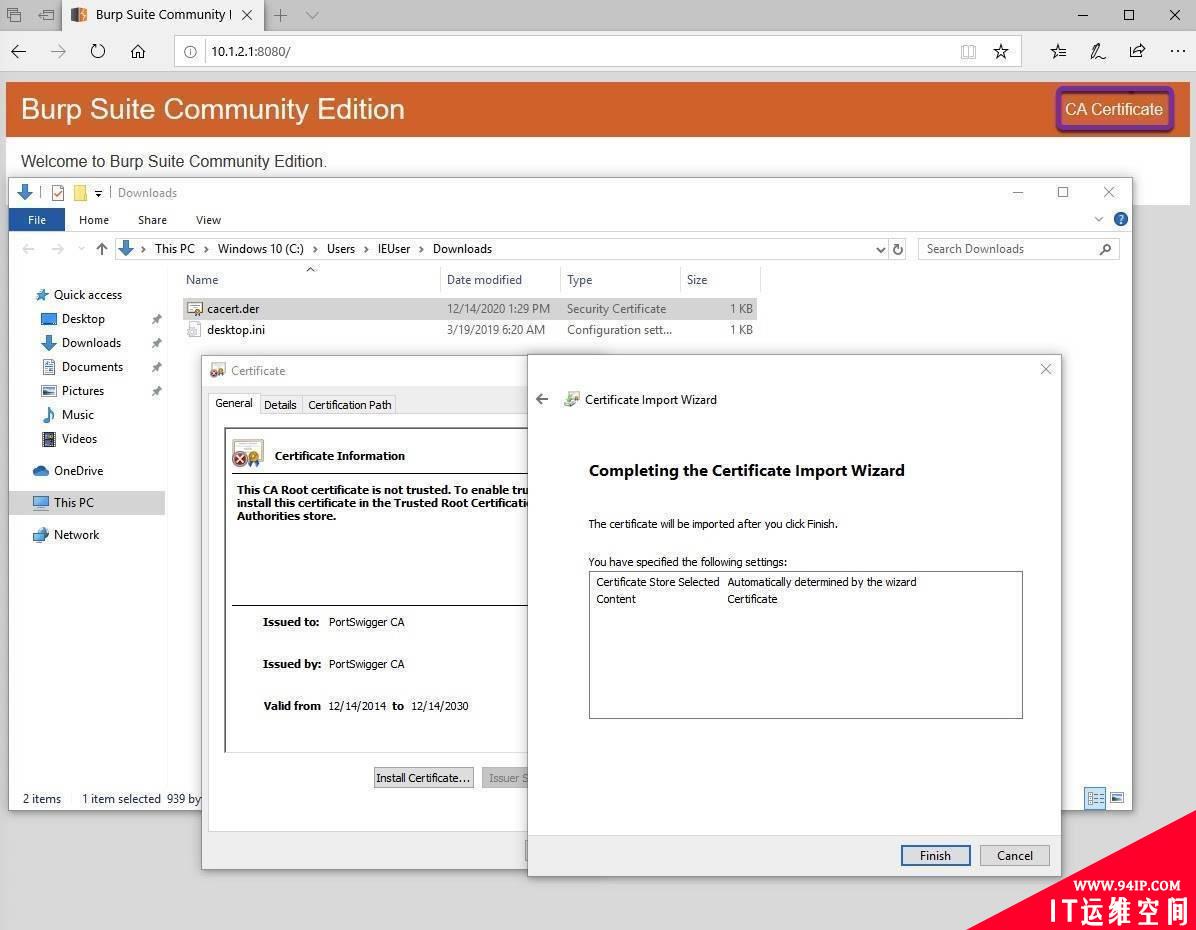
Task: Click the add notes pen icon
Action: coord(1098,51)
